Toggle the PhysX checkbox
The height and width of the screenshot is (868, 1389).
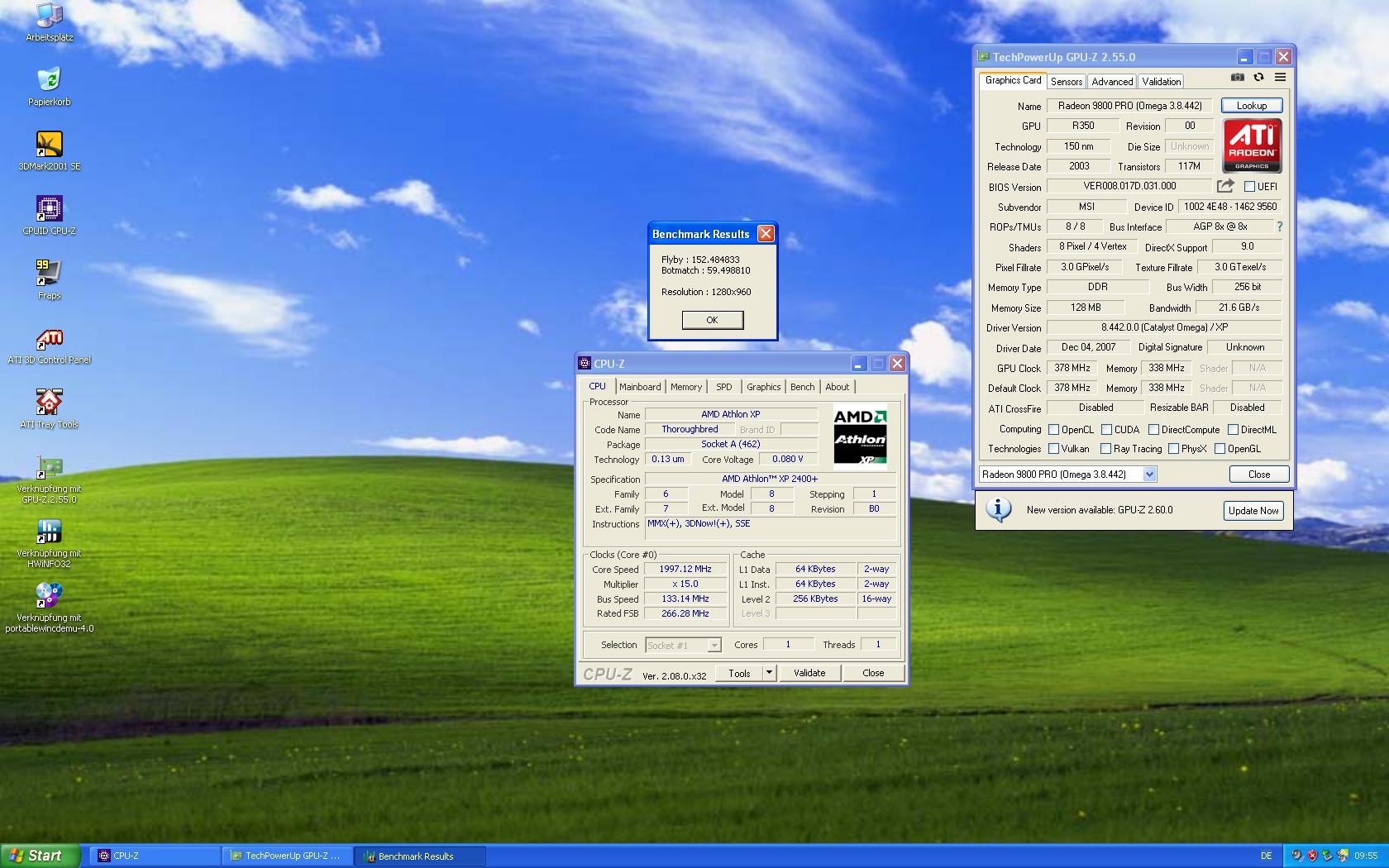tap(1173, 449)
